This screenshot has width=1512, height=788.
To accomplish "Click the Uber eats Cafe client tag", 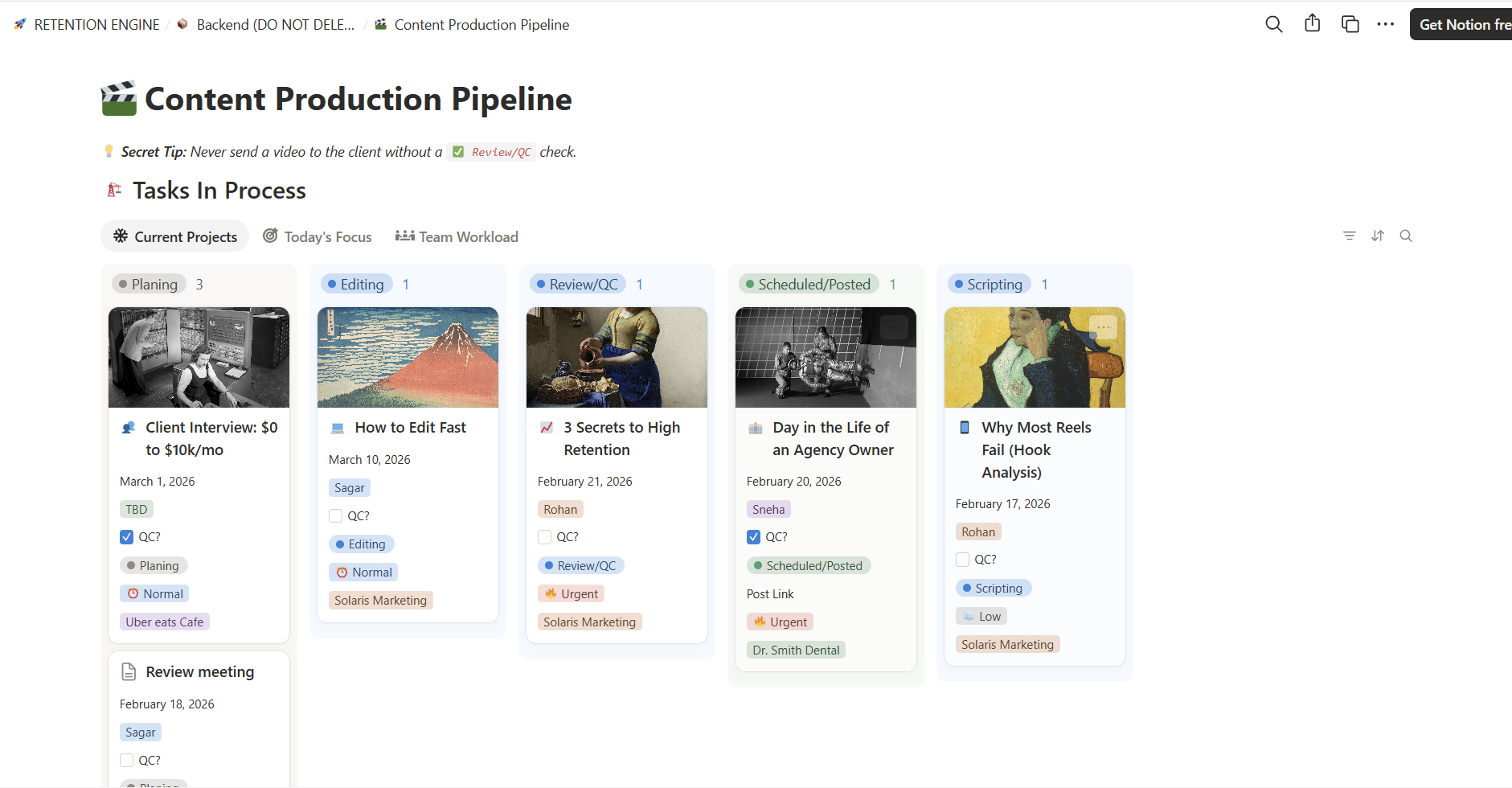I will (x=164, y=622).
